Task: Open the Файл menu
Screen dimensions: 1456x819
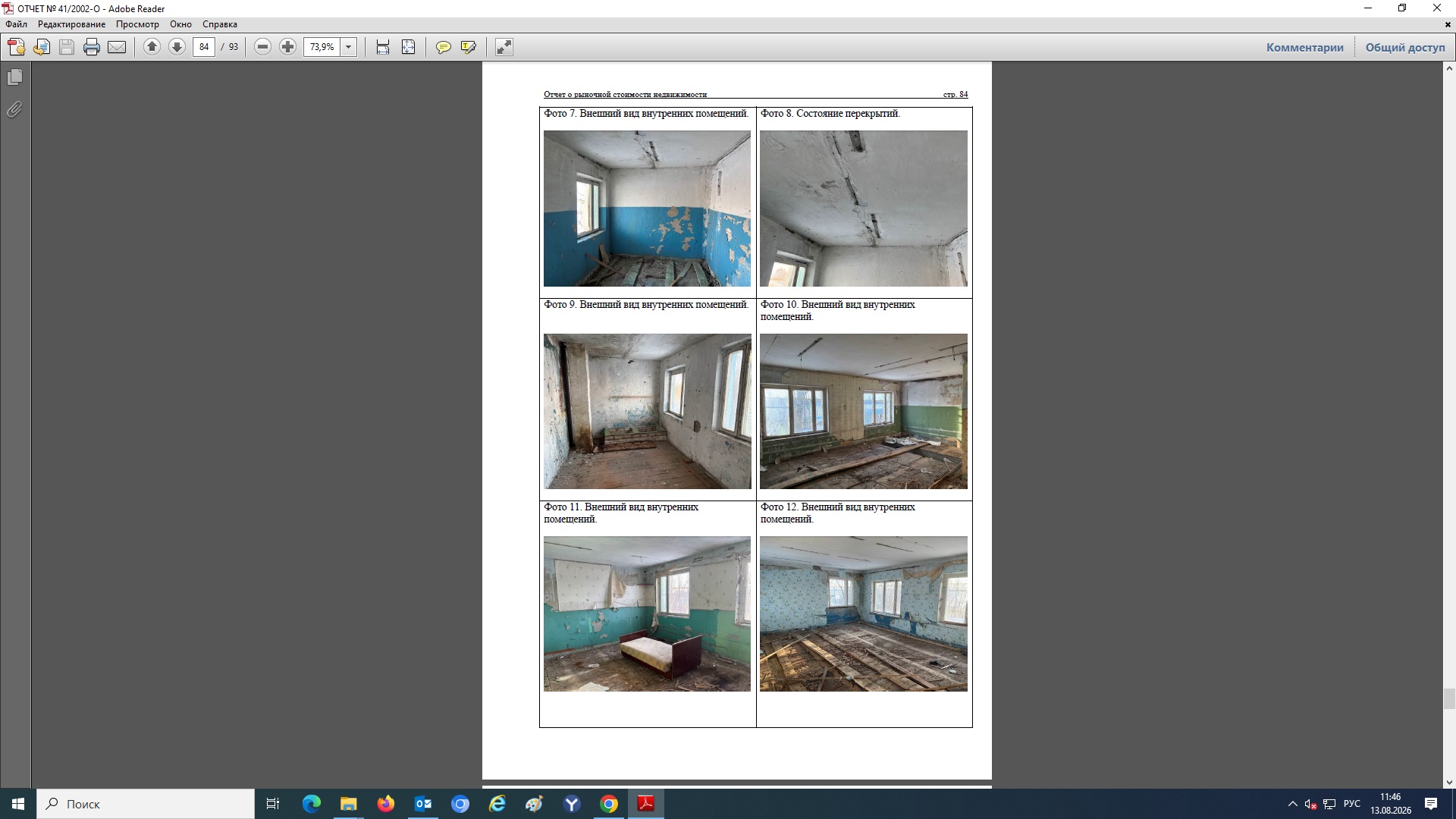Action: (x=17, y=24)
